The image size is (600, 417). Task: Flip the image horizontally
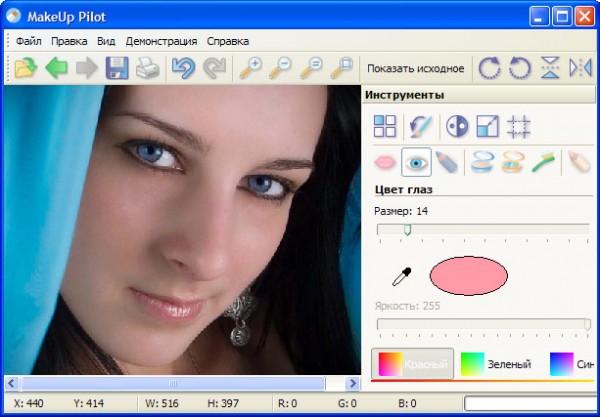(580, 68)
